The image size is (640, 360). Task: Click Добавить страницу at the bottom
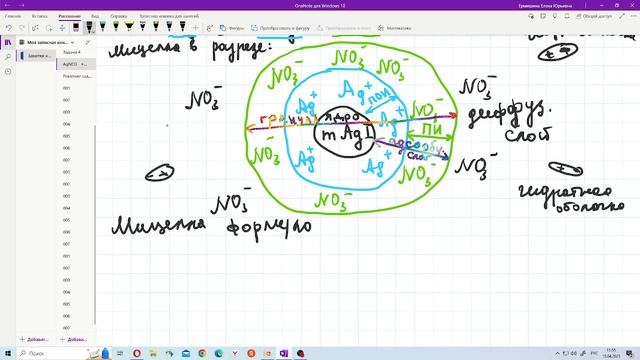[x=73, y=339]
